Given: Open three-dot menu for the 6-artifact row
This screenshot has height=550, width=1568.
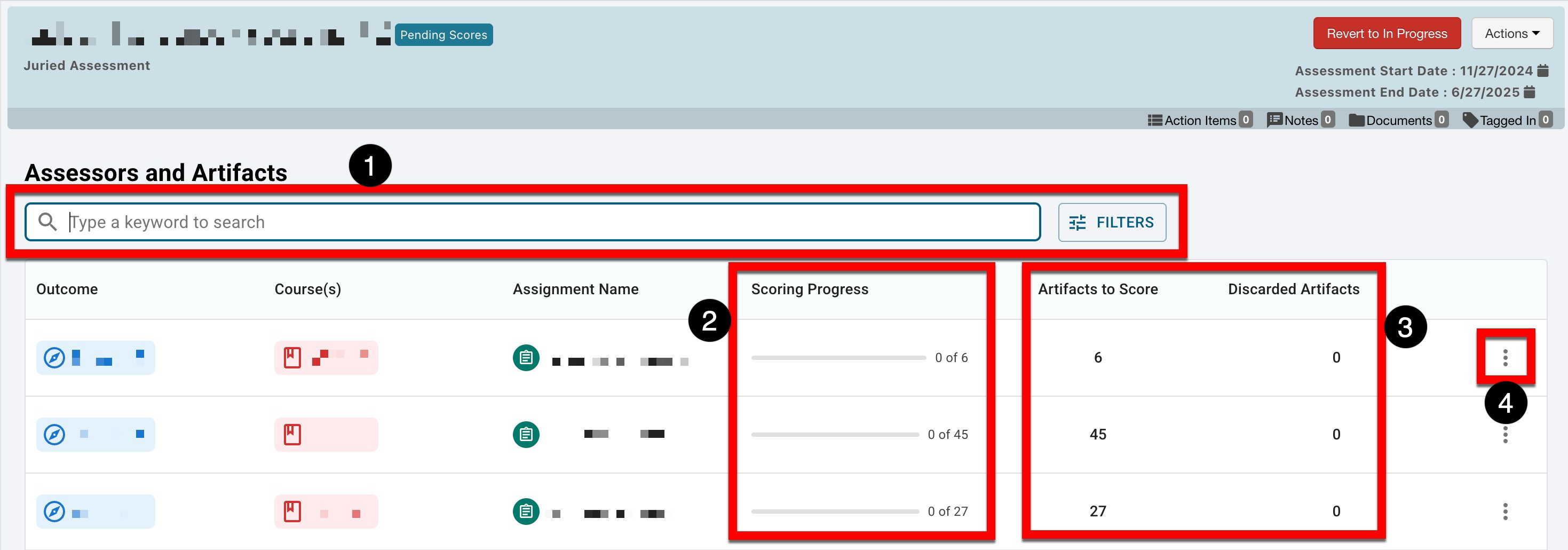Looking at the screenshot, I should tap(1504, 358).
